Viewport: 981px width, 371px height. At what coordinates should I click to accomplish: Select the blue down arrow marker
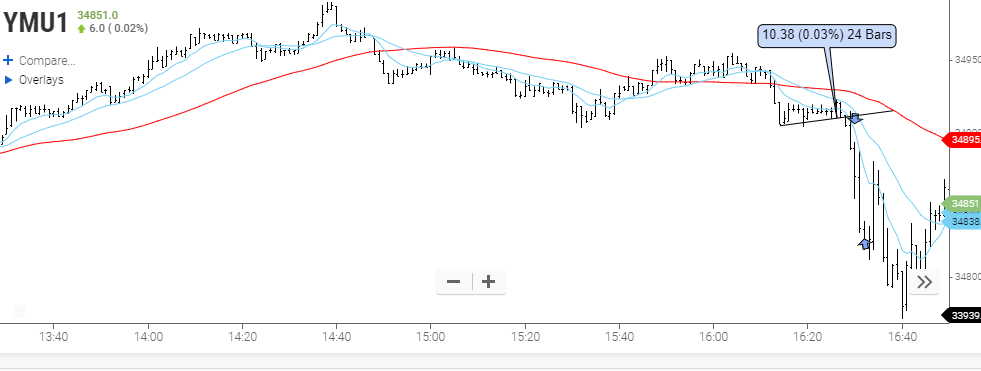pyautogui.click(x=855, y=117)
